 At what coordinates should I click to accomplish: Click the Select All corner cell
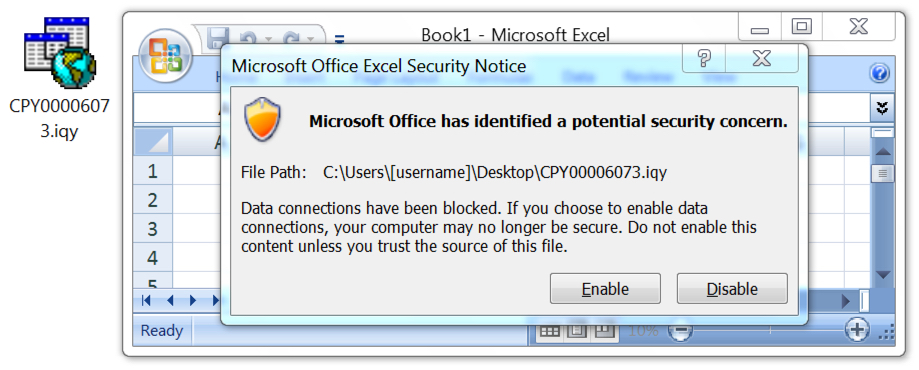(153, 142)
